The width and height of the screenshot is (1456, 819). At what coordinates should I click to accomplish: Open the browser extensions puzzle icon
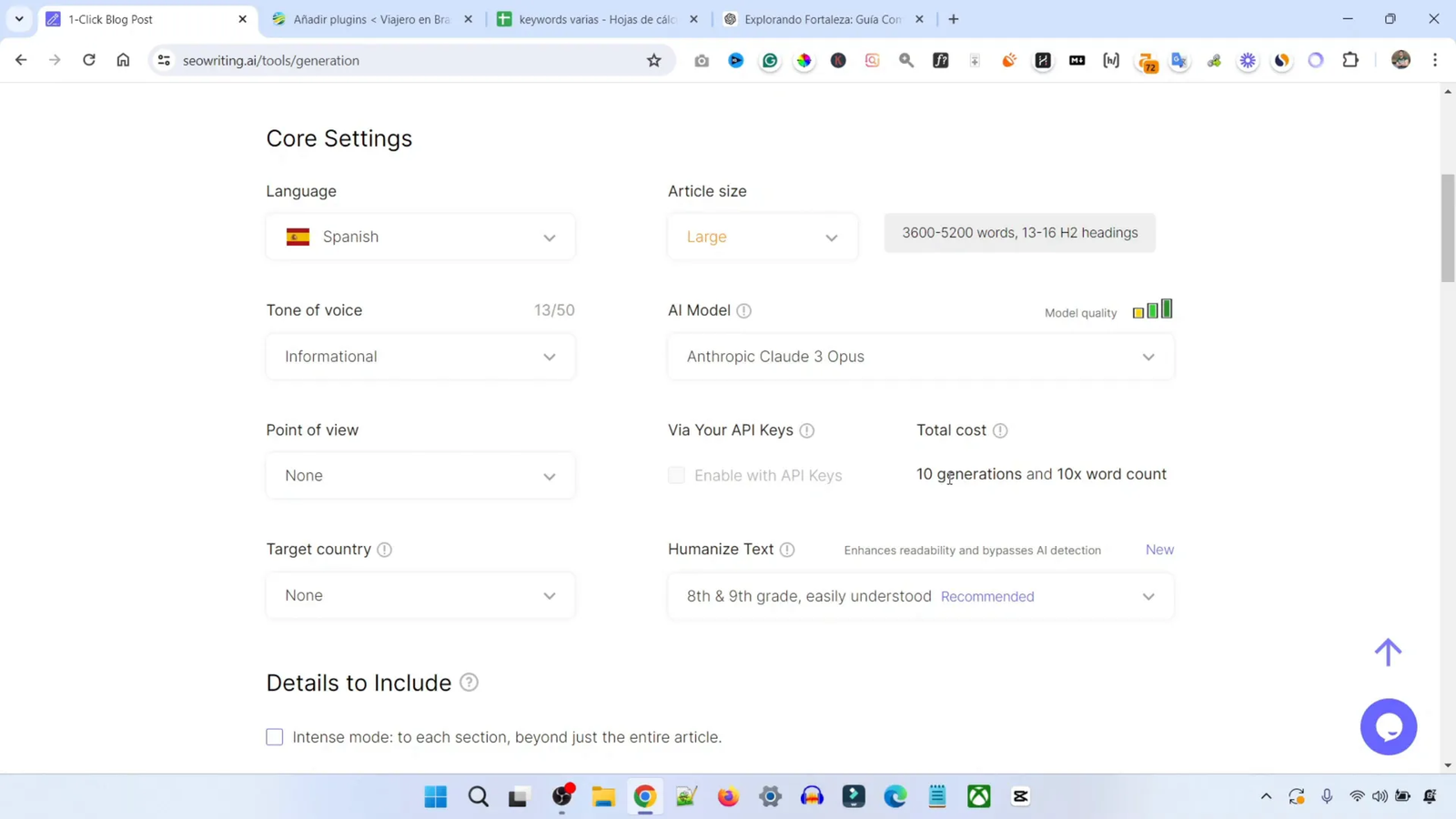click(1350, 60)
